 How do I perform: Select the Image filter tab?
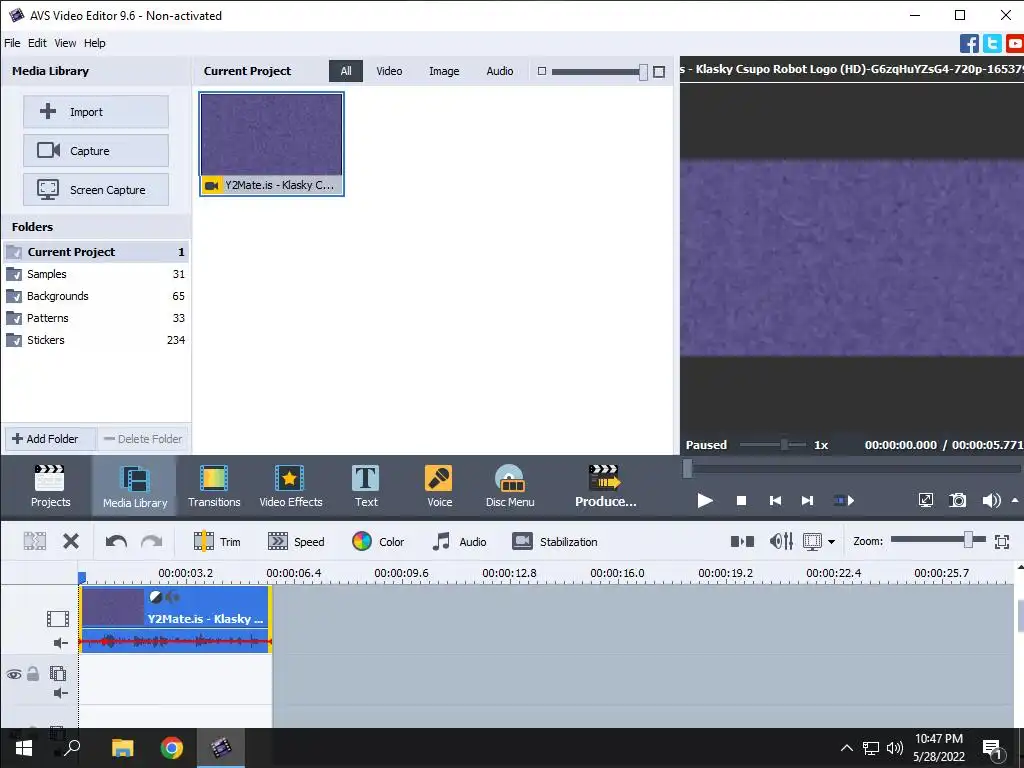[443, 71]
